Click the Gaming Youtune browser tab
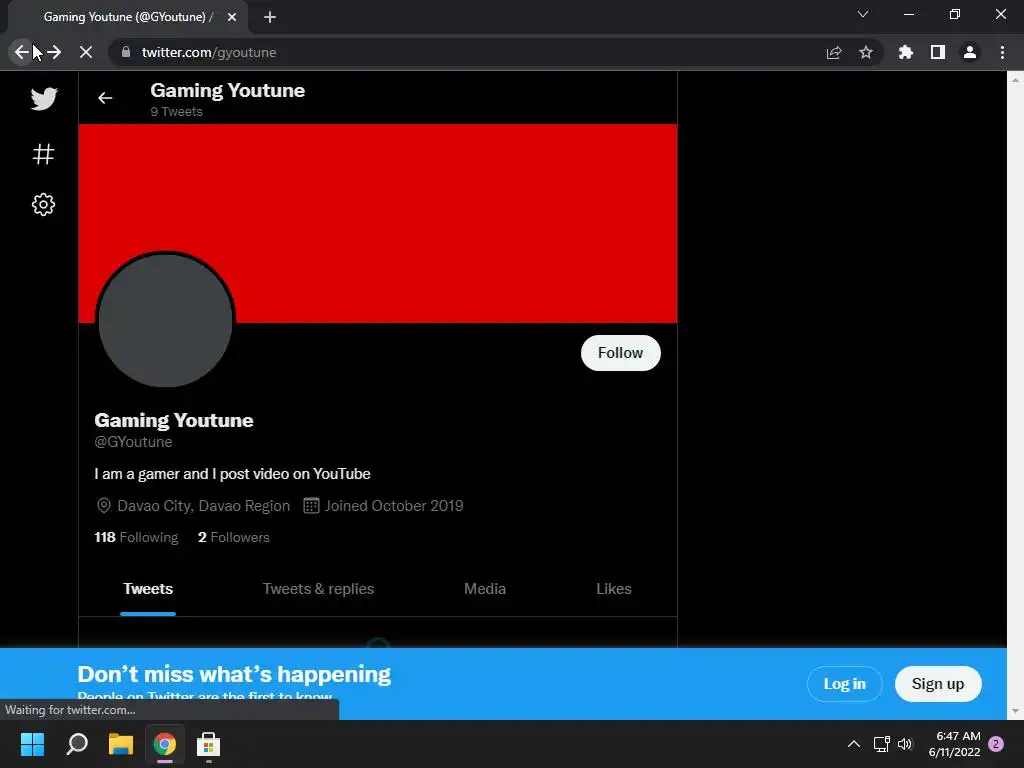Viewport: 1024px width, 768px height. click(127, 18)
